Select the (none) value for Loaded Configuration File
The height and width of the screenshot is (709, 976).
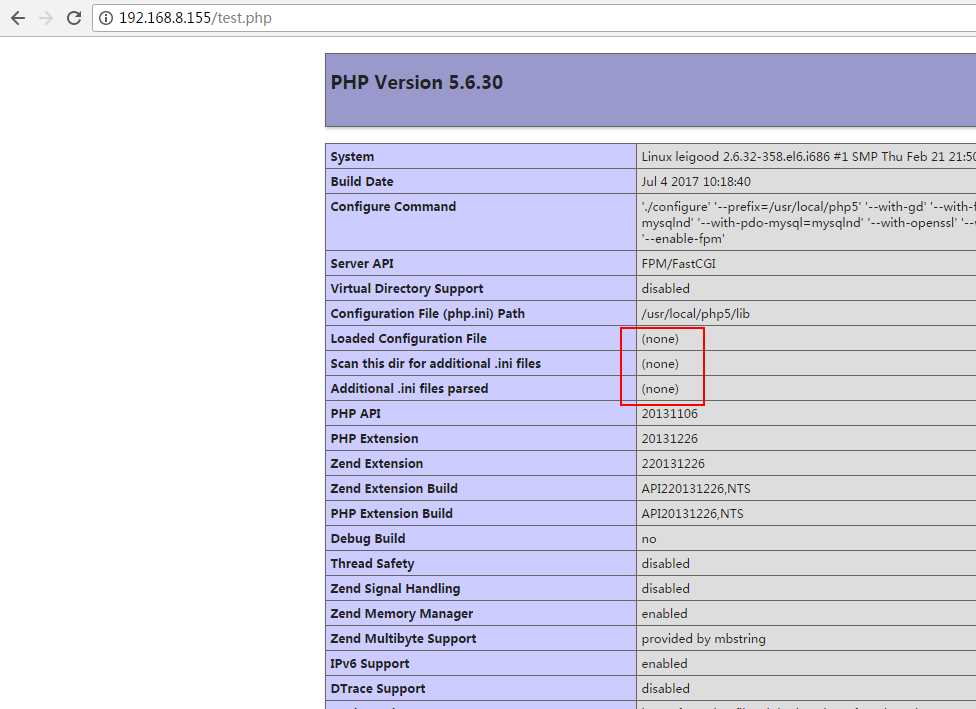660,339
